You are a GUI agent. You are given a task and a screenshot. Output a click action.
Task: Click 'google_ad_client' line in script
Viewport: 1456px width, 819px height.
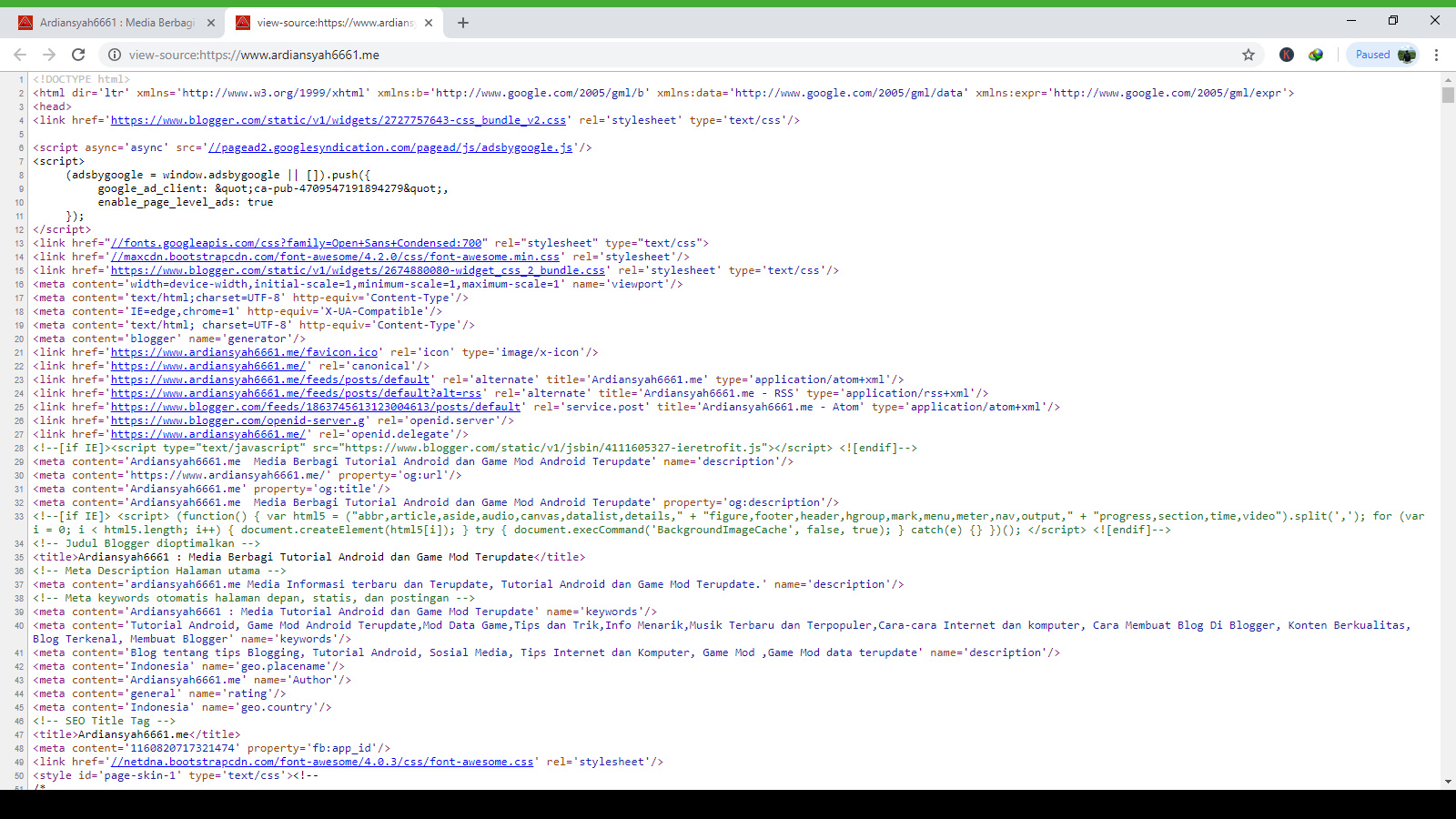coord(273,188)
